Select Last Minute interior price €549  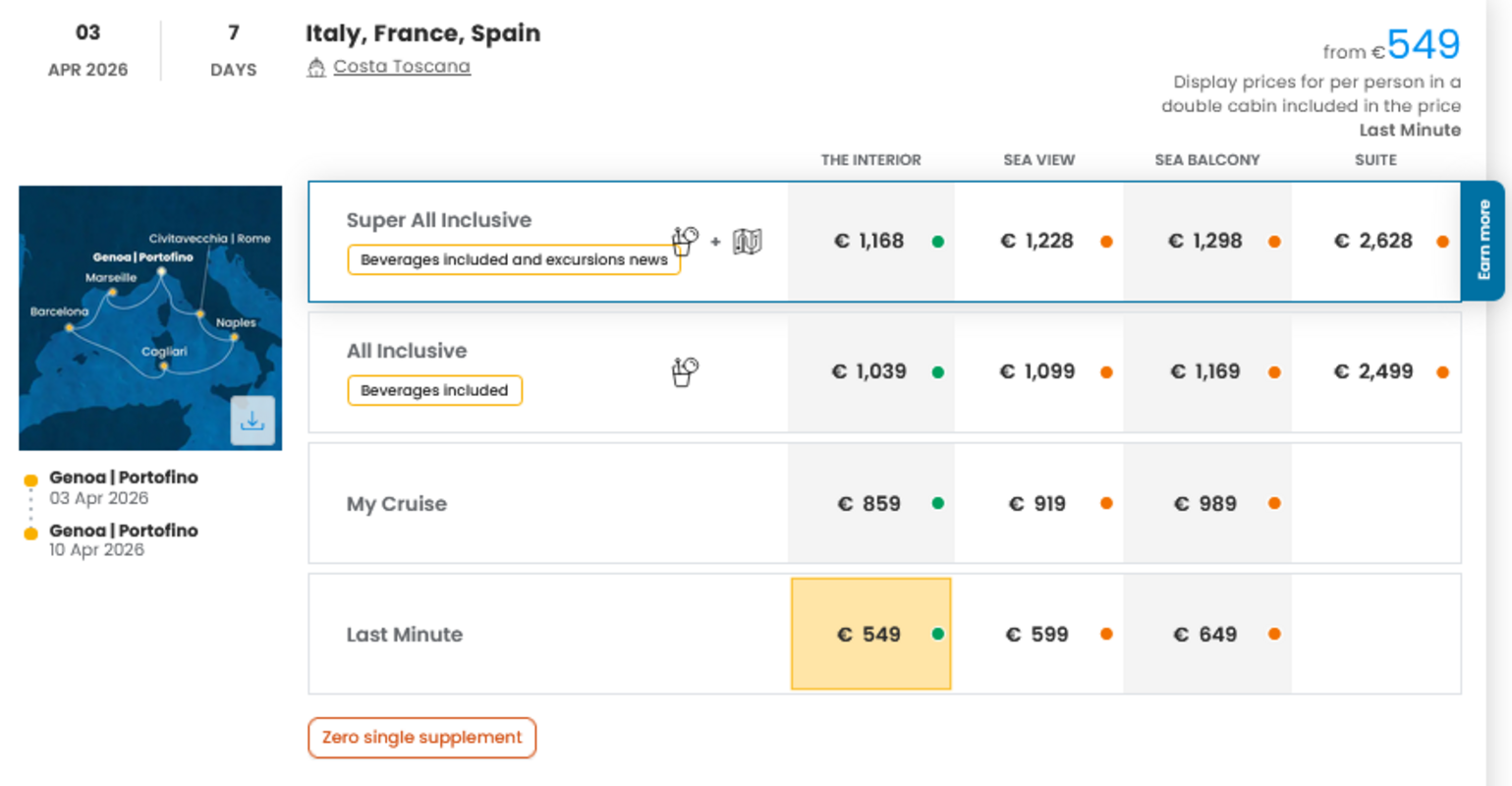click(x=868, y=635)
